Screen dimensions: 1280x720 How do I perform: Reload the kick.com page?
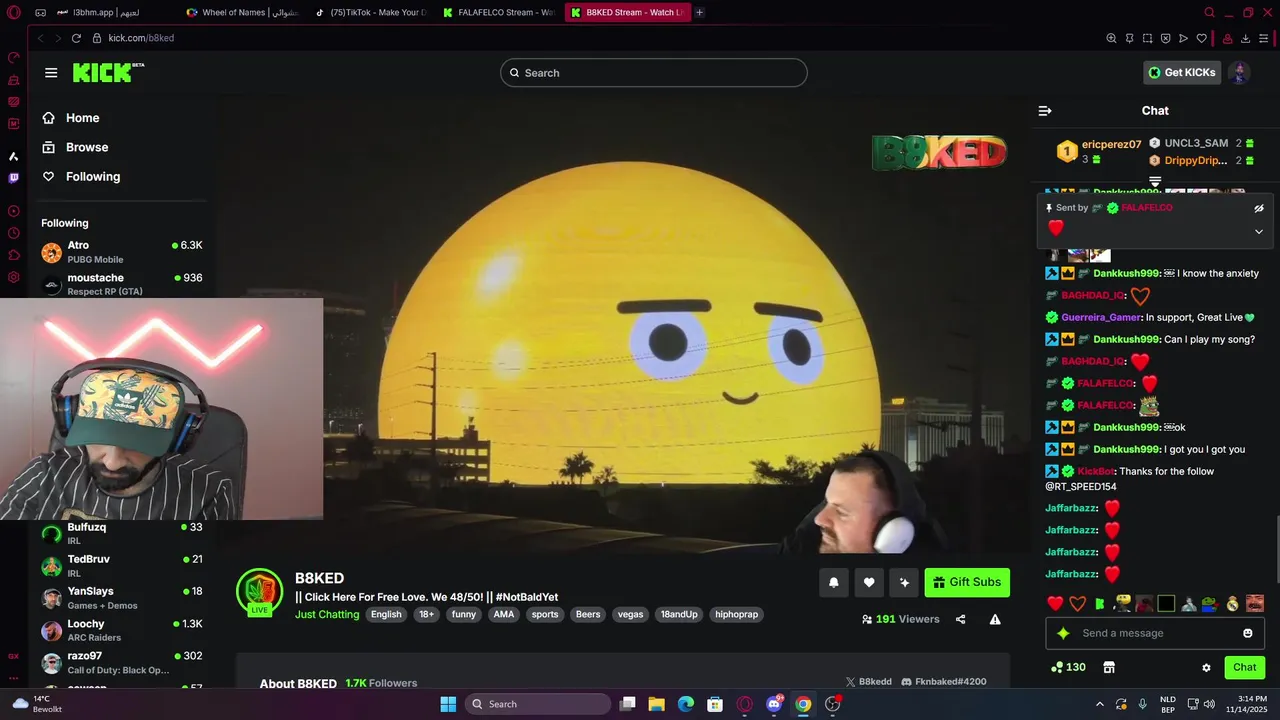tap(76, 38)
